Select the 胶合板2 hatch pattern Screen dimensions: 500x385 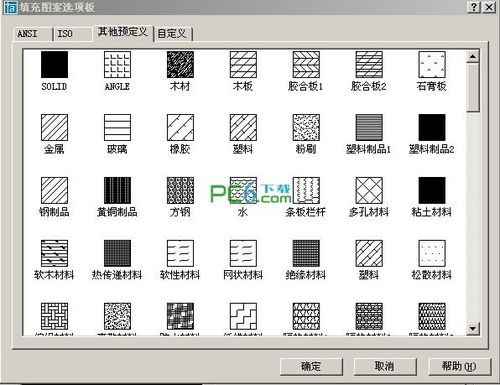[369, 65]
